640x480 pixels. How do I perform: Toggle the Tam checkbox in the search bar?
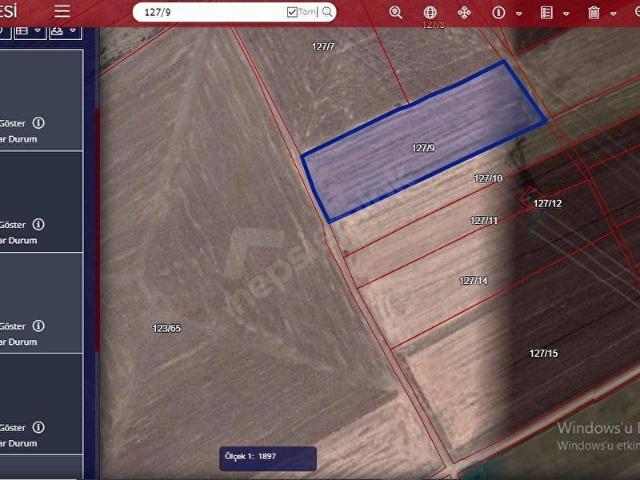[x=292, y=12]
